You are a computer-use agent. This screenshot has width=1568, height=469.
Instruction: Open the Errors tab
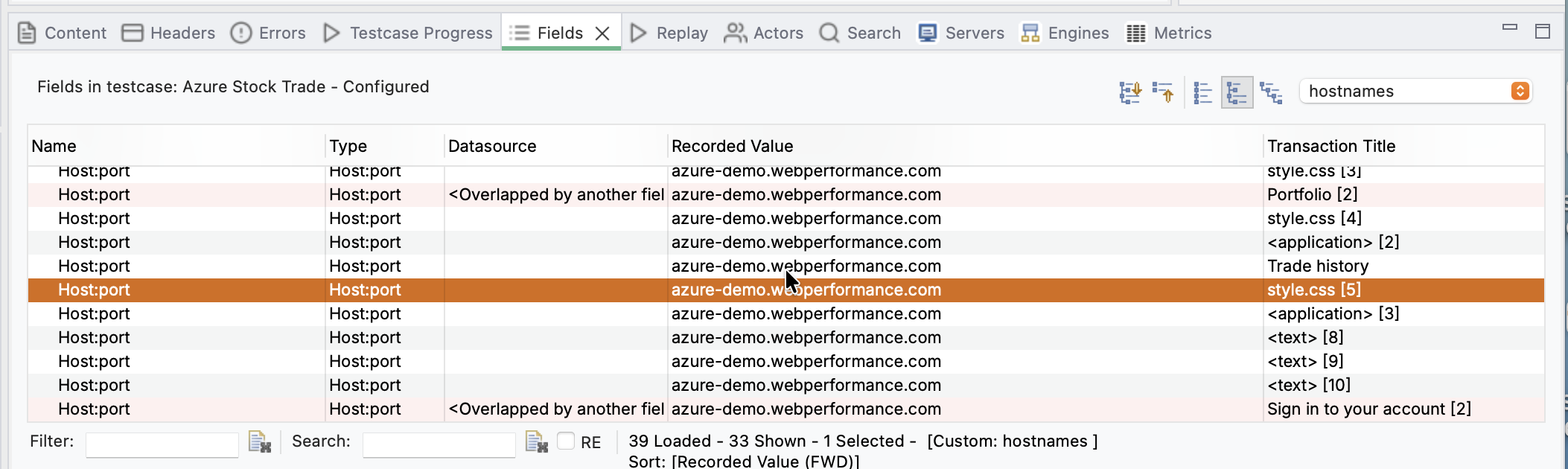268,33
